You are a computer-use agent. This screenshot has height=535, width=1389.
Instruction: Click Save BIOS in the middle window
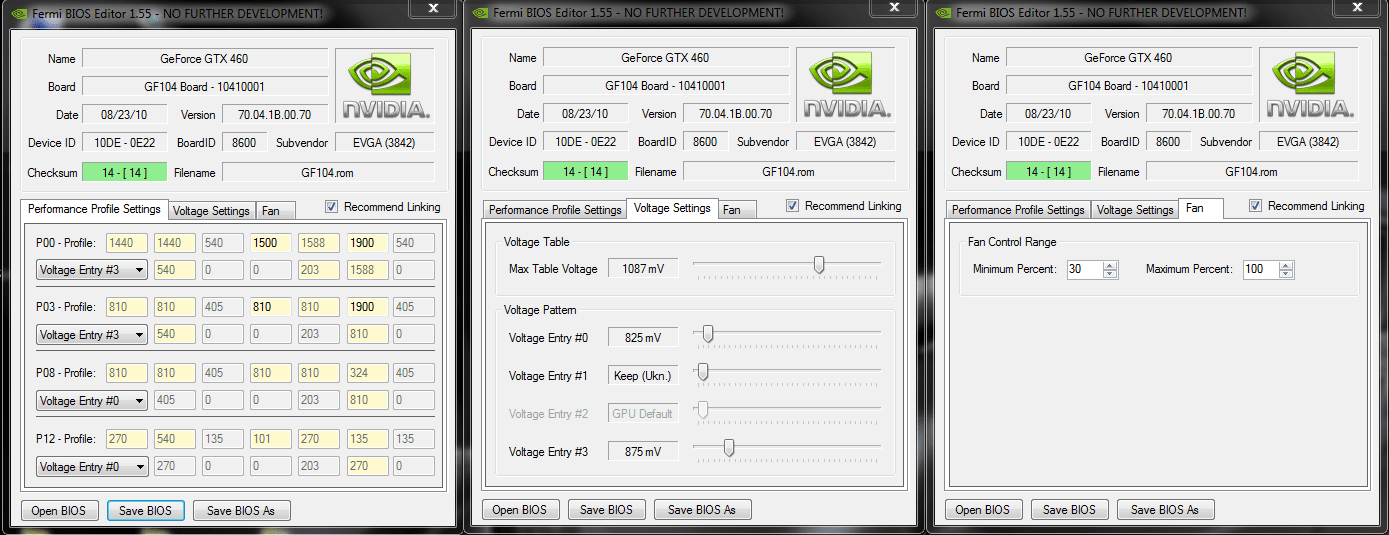[606, 509]
